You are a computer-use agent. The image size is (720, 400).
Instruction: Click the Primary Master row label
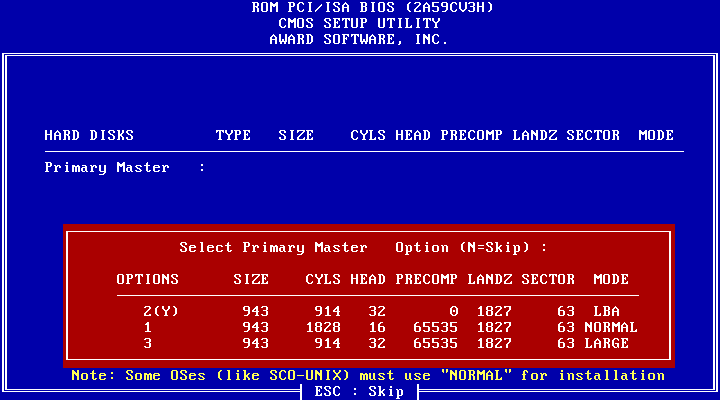[107, 167]
